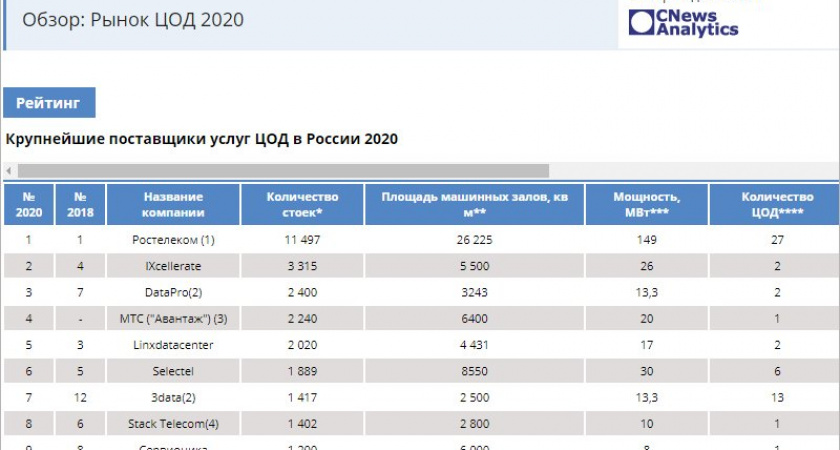
Task: Sort by the № 2018 column header
Action: 80,205
